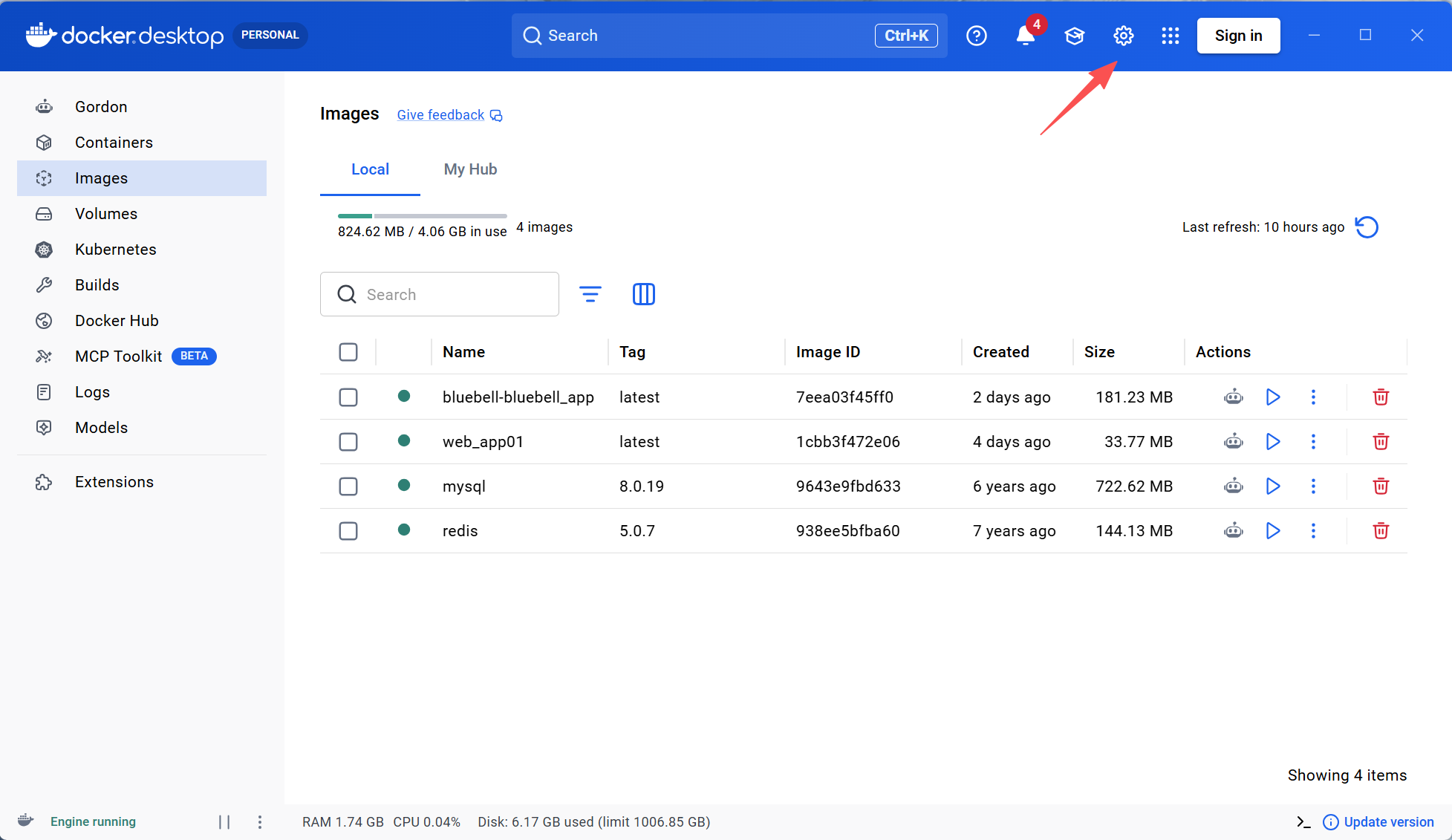1452x840 pixels.
Task: Open the apps grid menu icon
Action: pyautogui.click(x=1171, y=36)
